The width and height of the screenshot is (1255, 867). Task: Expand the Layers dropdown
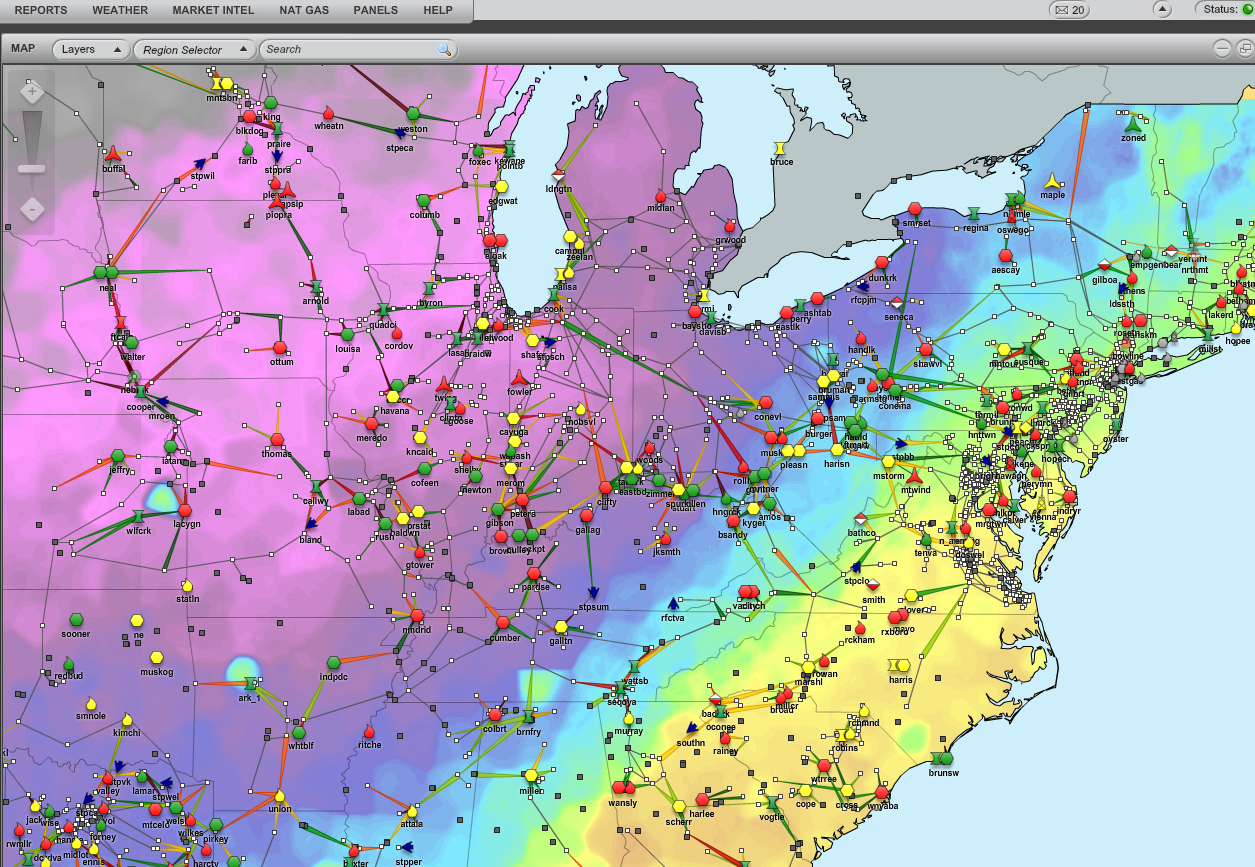coord(91,49)
